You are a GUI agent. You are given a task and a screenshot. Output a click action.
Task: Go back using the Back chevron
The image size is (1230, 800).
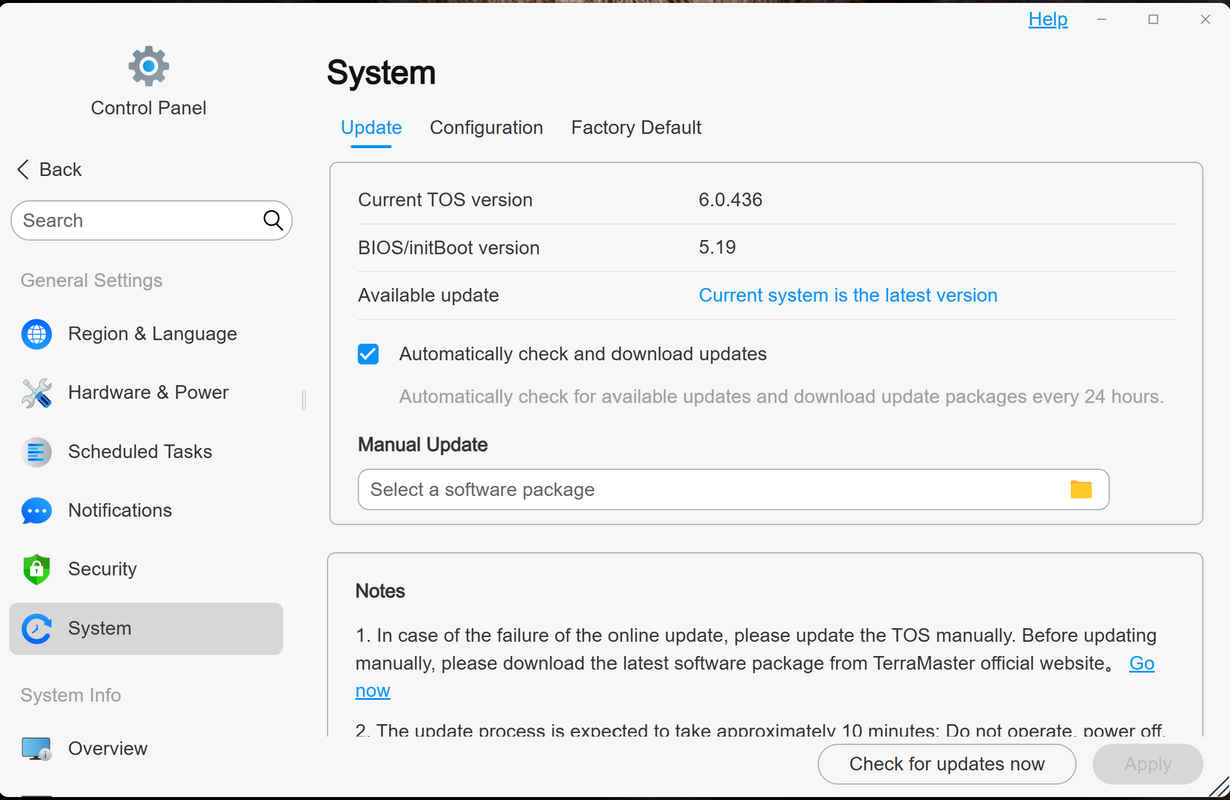click(x=23, y=169)
